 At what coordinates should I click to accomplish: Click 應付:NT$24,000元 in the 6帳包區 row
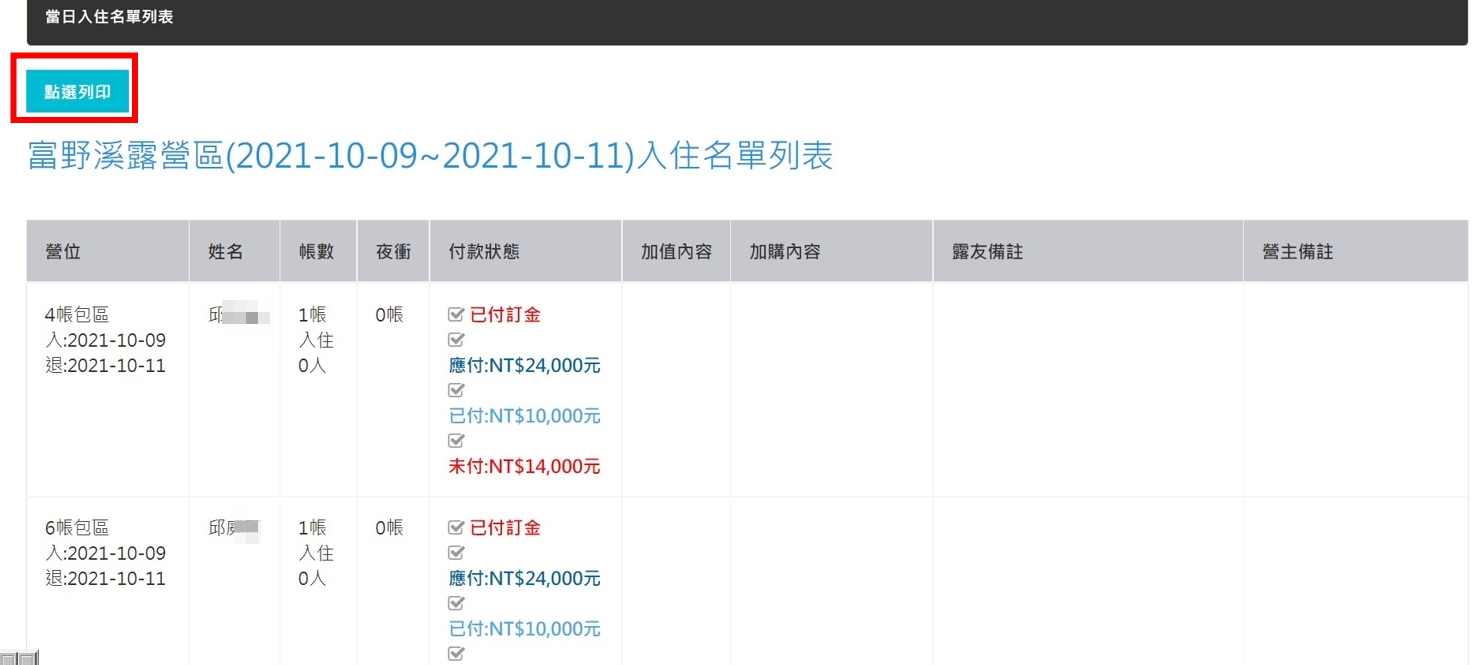point(525,578)
